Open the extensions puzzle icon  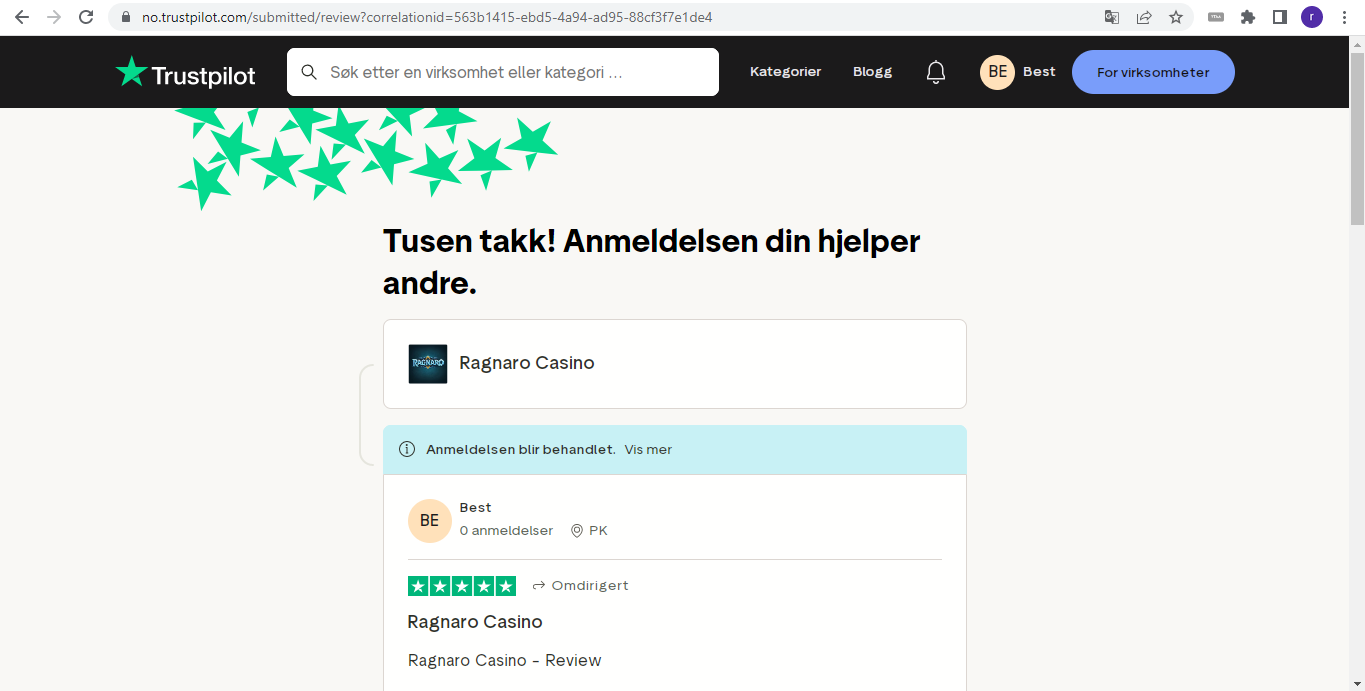coord(1248,17)
